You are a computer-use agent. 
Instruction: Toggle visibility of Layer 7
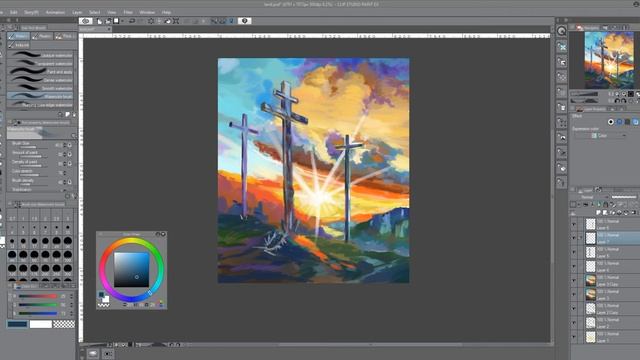point(574,238)
